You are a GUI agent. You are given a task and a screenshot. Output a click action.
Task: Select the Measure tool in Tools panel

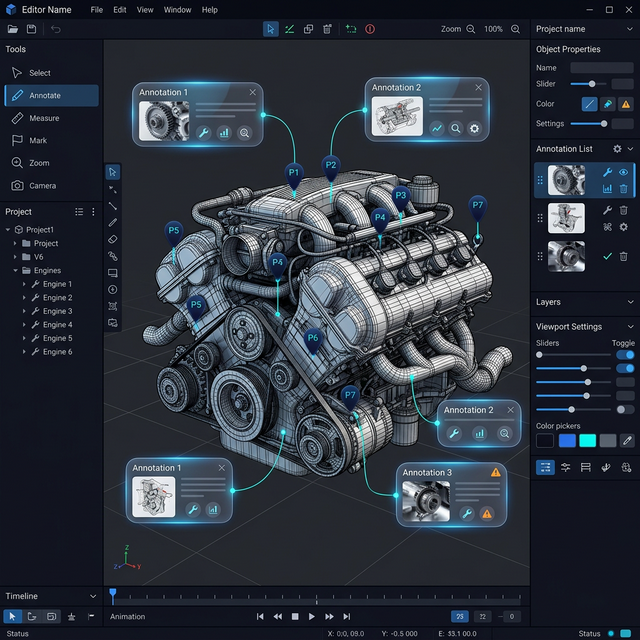pos(44,118)
